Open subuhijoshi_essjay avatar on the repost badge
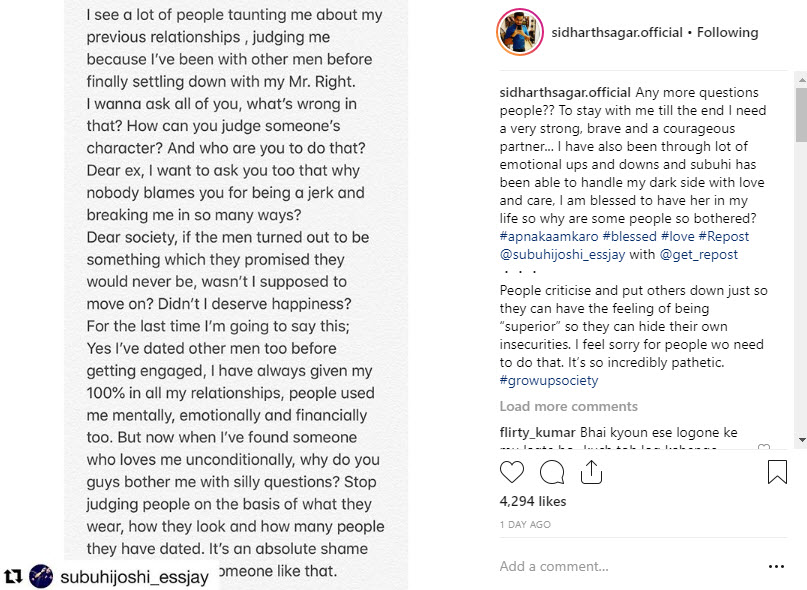This screenshot has width=807, height=590. (x=41, y=576)
